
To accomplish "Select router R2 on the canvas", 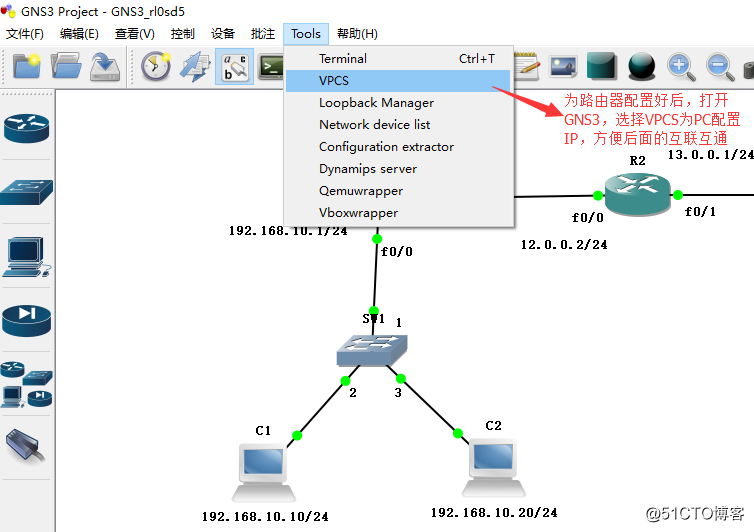I will 637,193.
